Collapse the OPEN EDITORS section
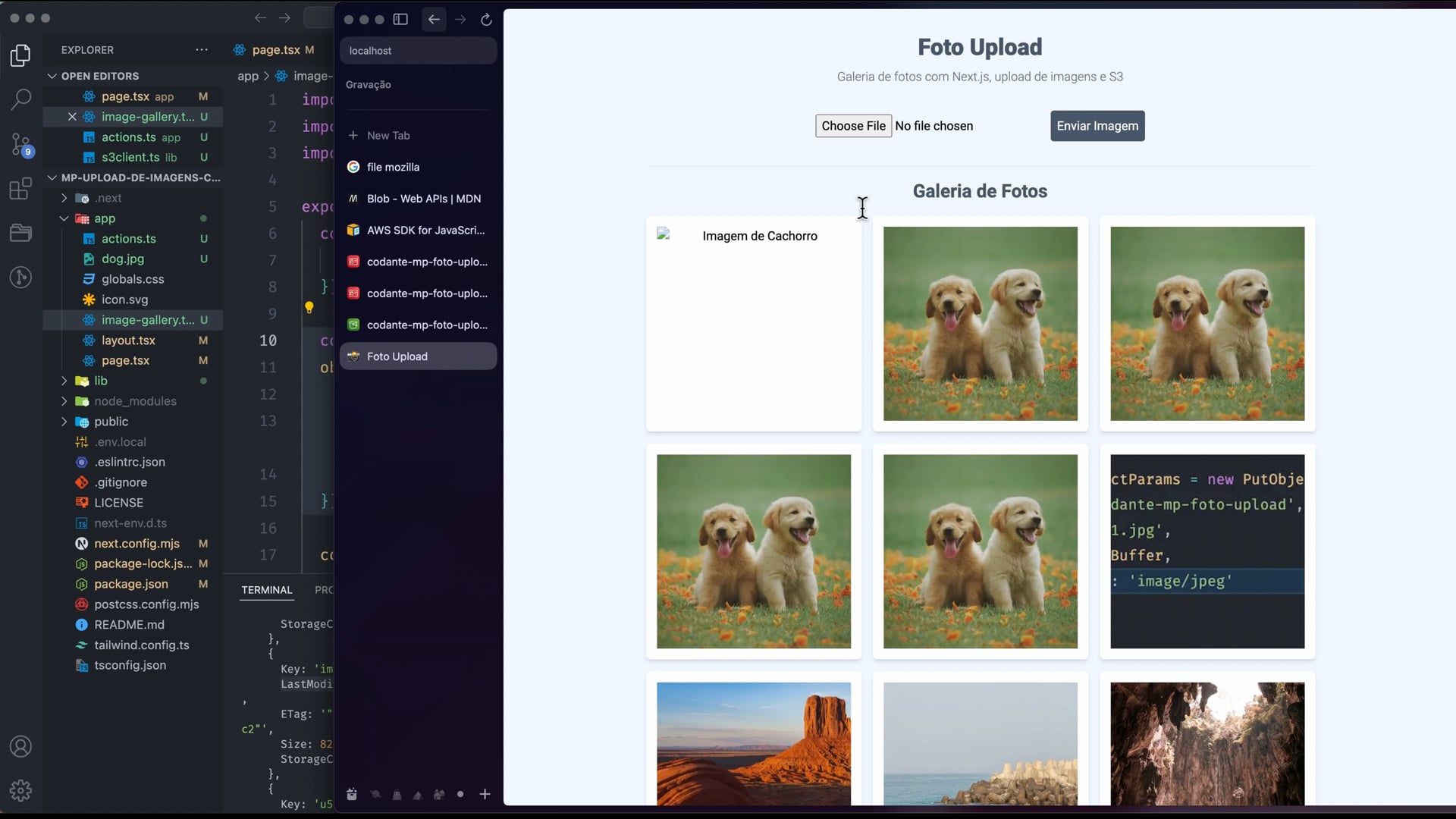 tap(52, 76)
